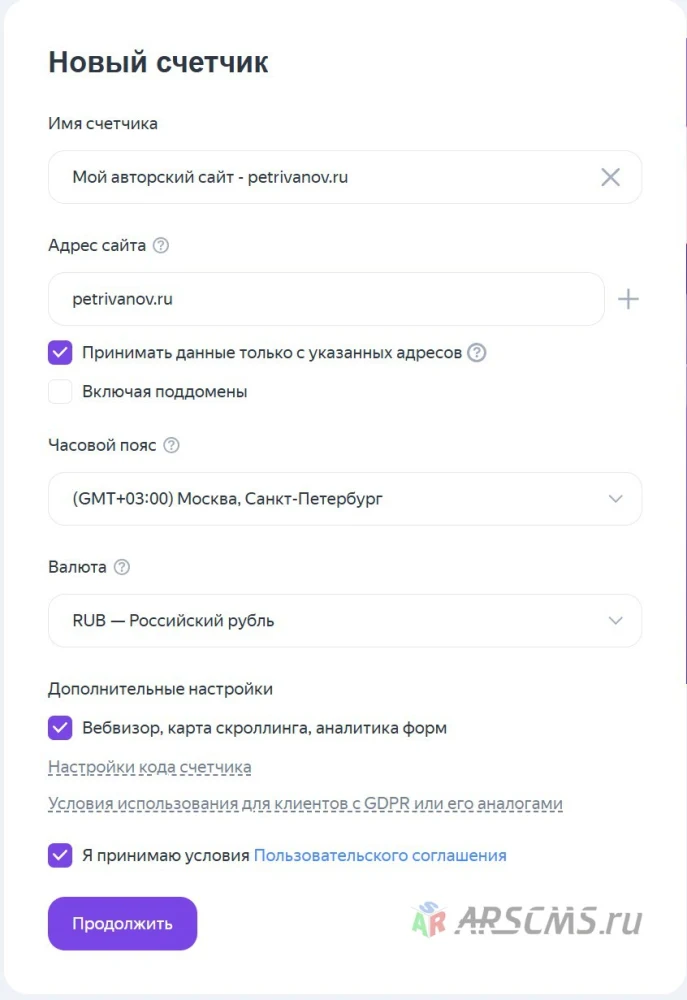Open help icon next to Валюта
Image resolution: width=687 pixels, height=1000 pixels.
coord(122,567)
